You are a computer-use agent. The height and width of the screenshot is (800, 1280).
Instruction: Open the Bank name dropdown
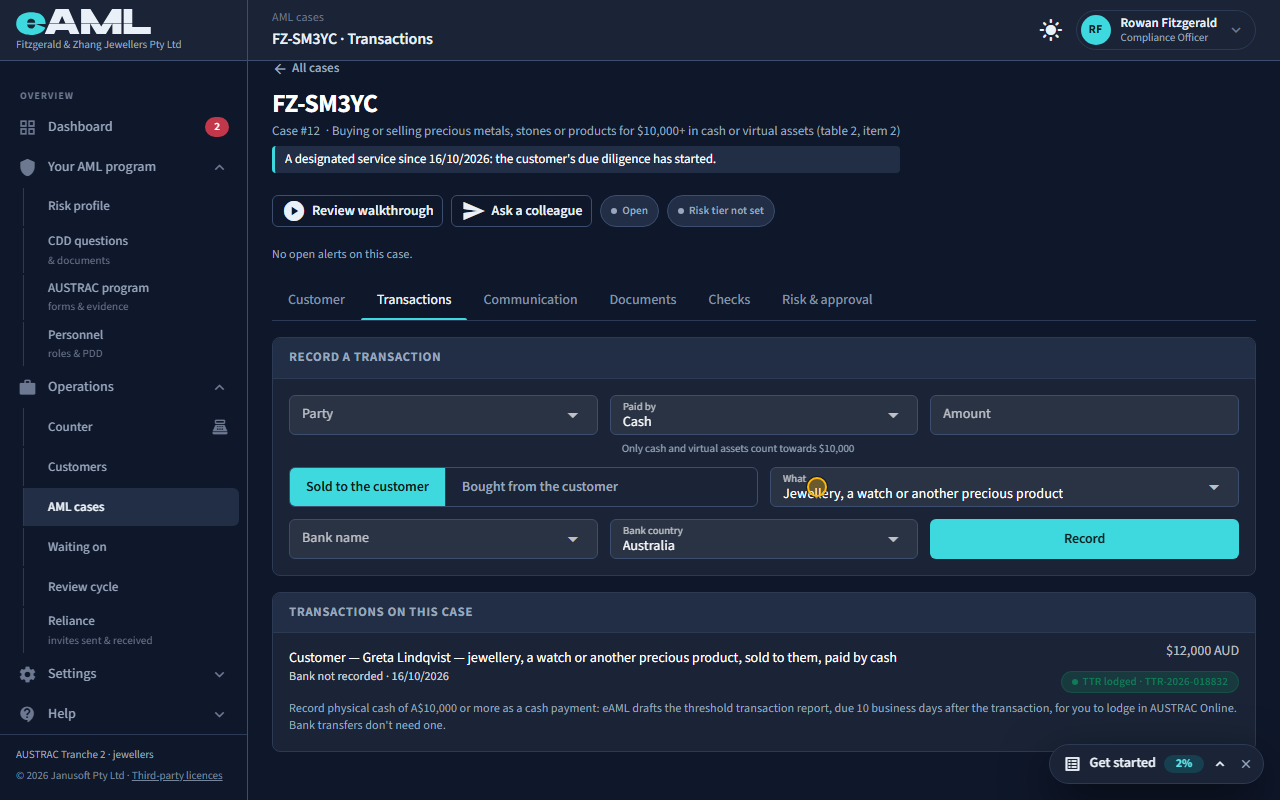tap(443, 539)
